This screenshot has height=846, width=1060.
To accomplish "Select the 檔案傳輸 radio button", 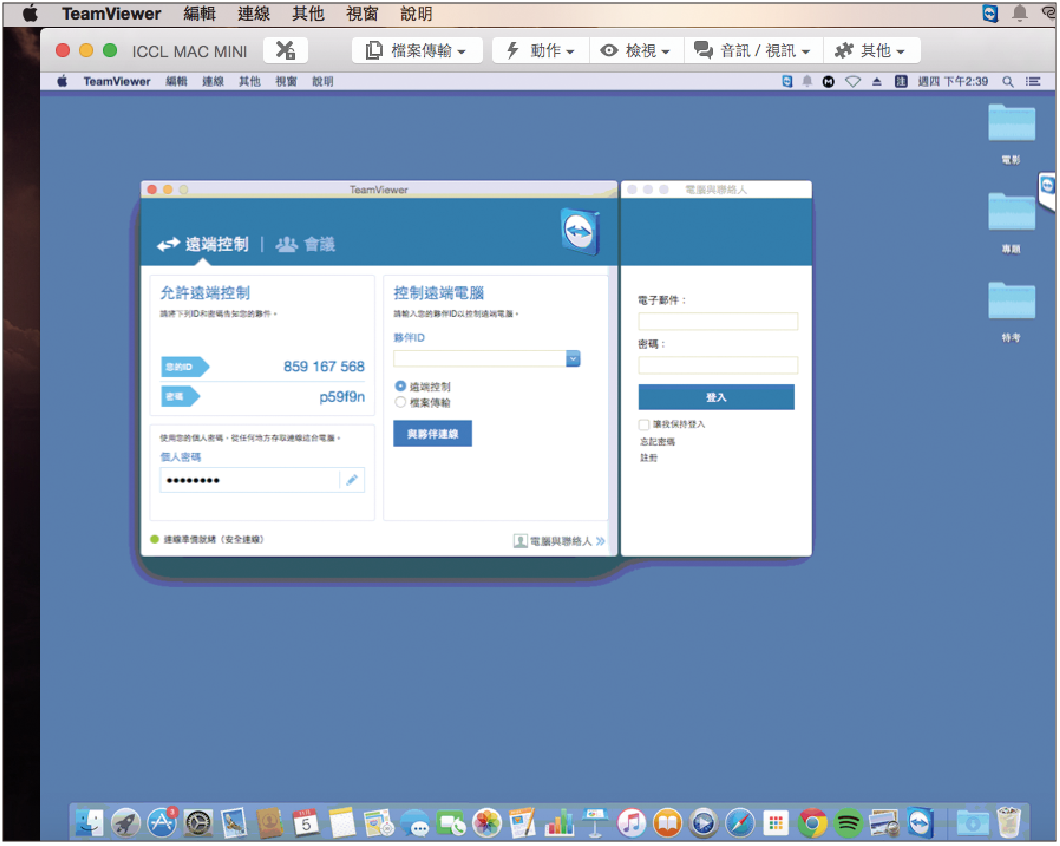I will tap(400, 402).
